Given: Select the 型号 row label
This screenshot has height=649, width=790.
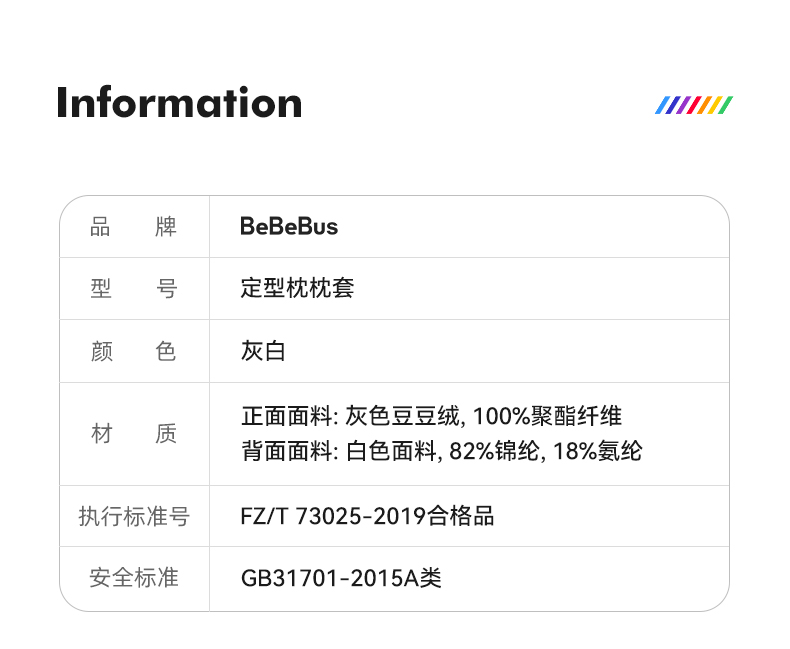Looking at the screenshot, I should point(134,289).
